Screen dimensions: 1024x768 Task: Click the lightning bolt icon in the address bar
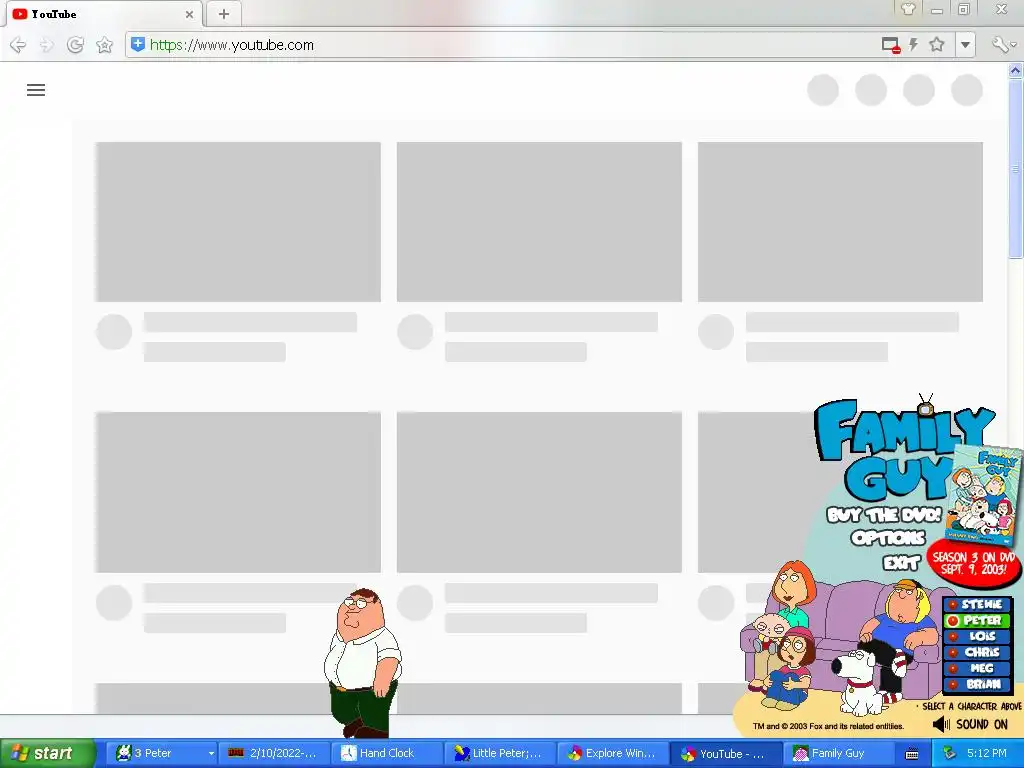click(x=914, y=44)
